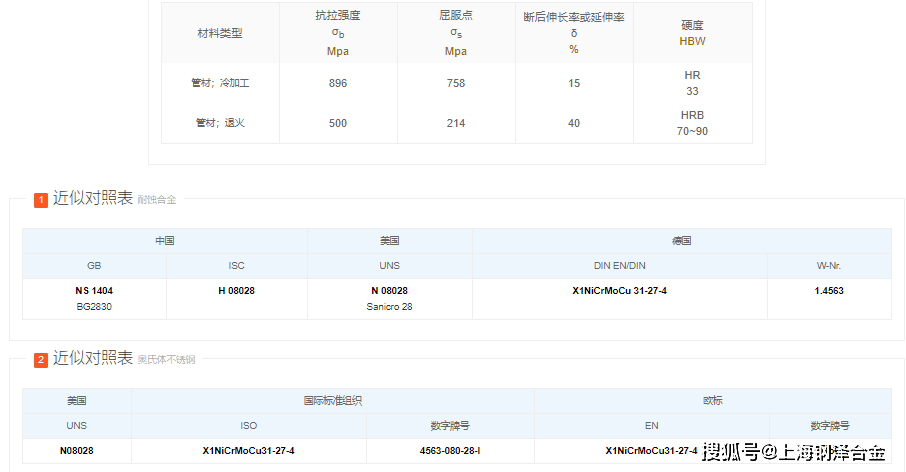Select tensile strength value 896

338,83
